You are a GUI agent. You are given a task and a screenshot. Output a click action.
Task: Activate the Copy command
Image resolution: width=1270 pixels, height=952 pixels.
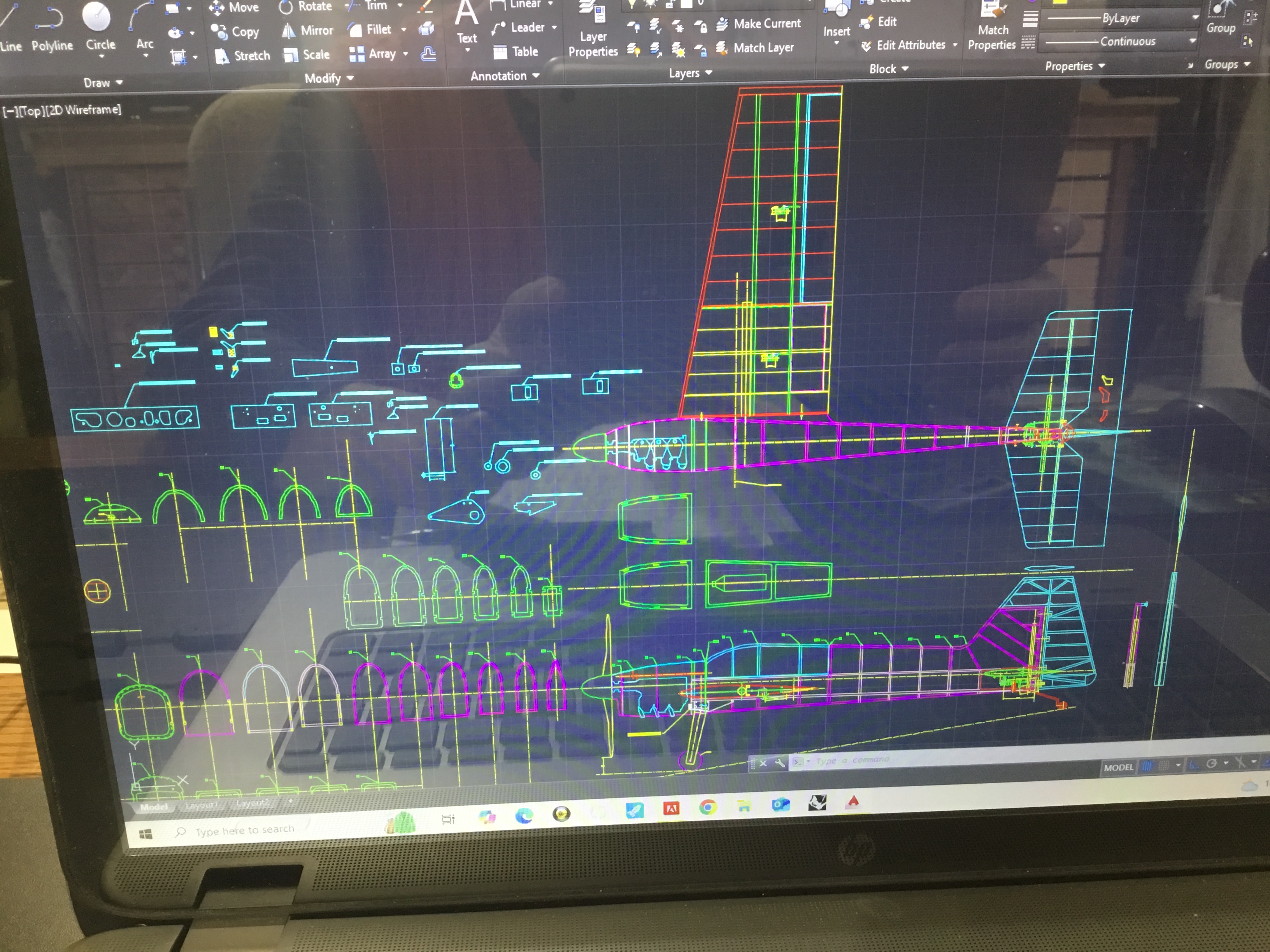pyautogui.click(x=235, y=31)
